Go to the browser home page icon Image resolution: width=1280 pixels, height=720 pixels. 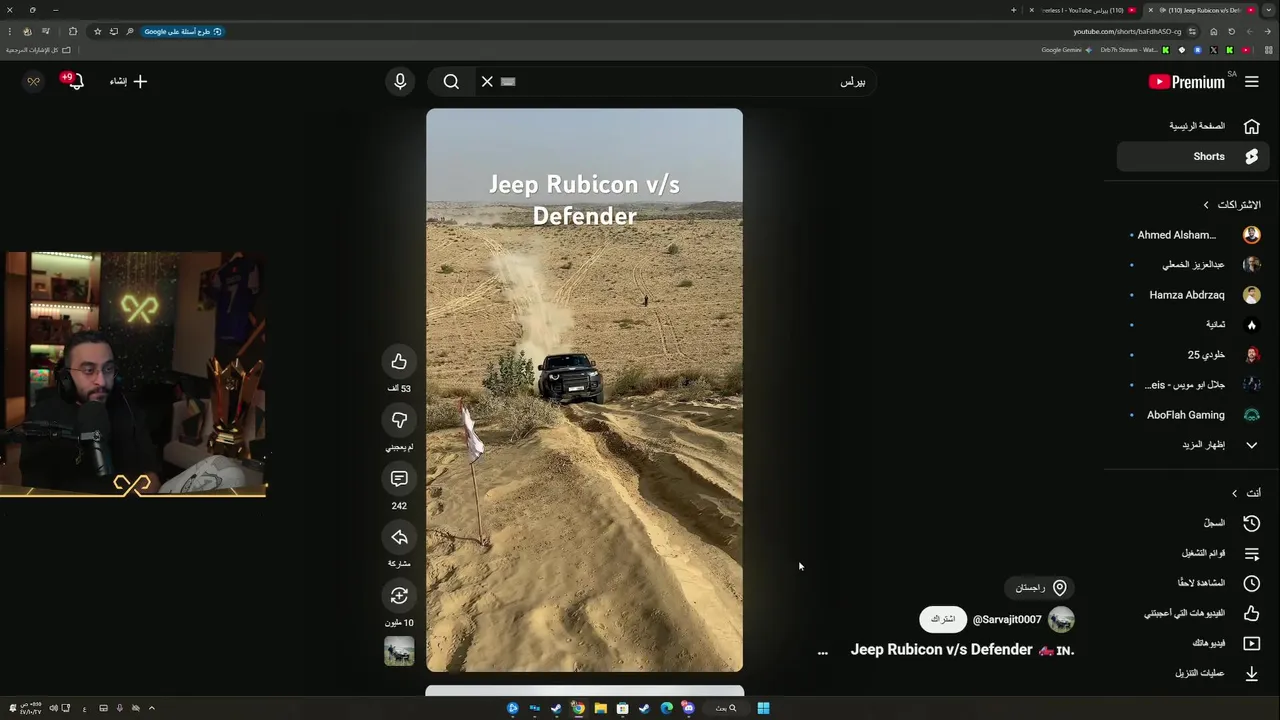point(1213,32)
